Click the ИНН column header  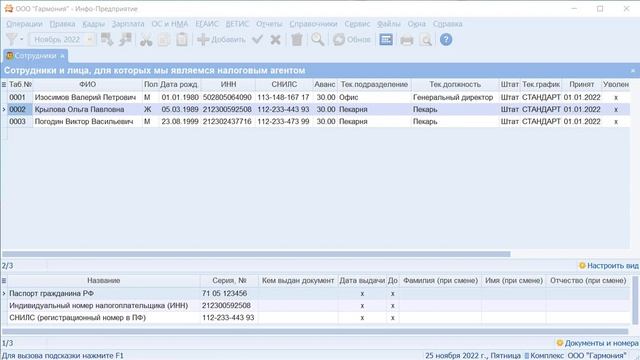pos(228,84)
